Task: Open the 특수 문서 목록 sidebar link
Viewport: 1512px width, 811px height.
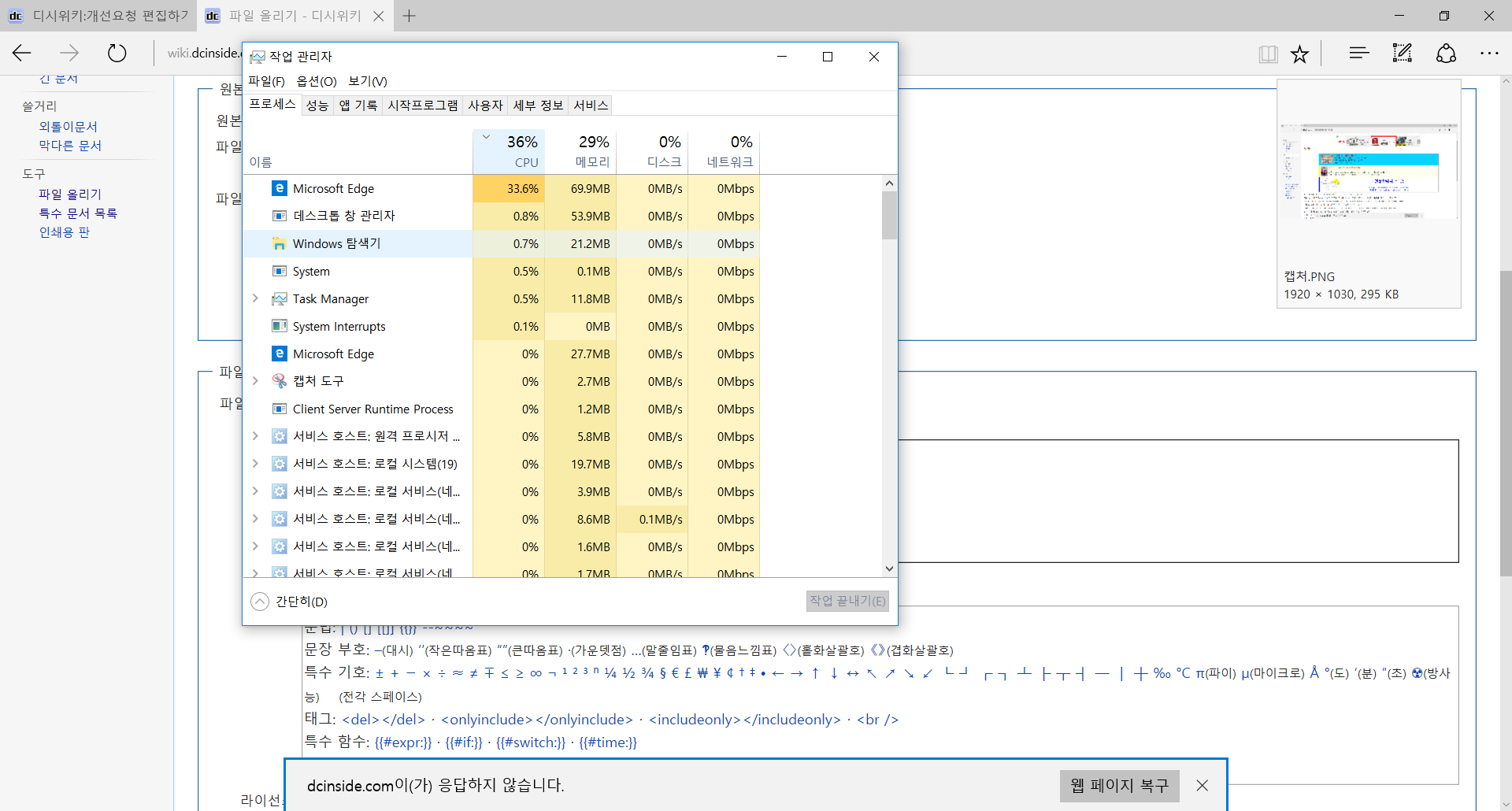Action: click(78, 213)
